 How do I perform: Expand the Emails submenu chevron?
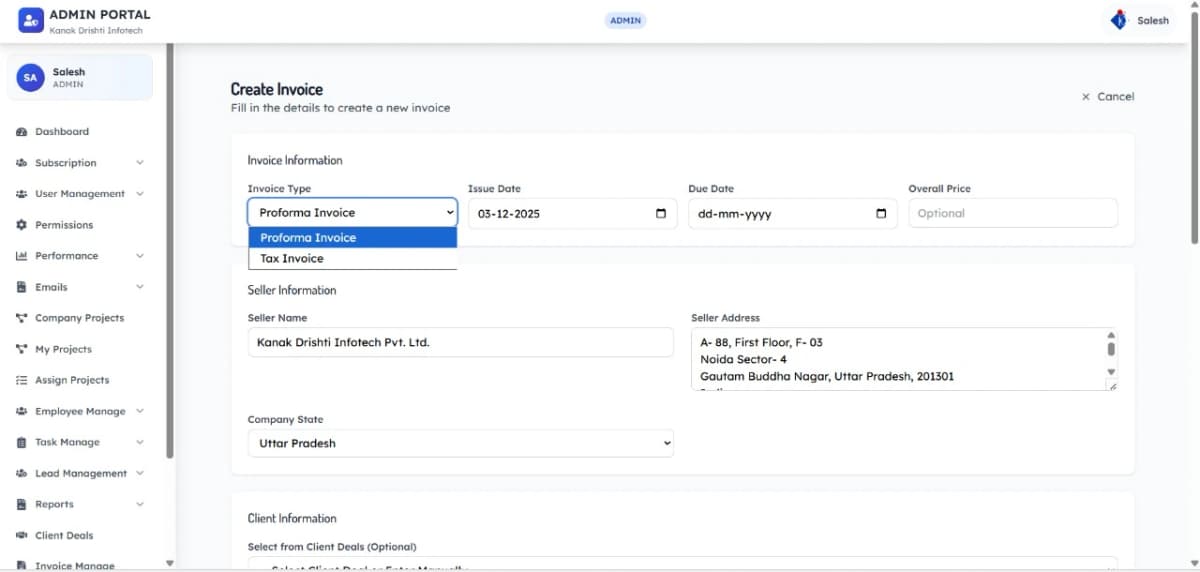point(140,287)
